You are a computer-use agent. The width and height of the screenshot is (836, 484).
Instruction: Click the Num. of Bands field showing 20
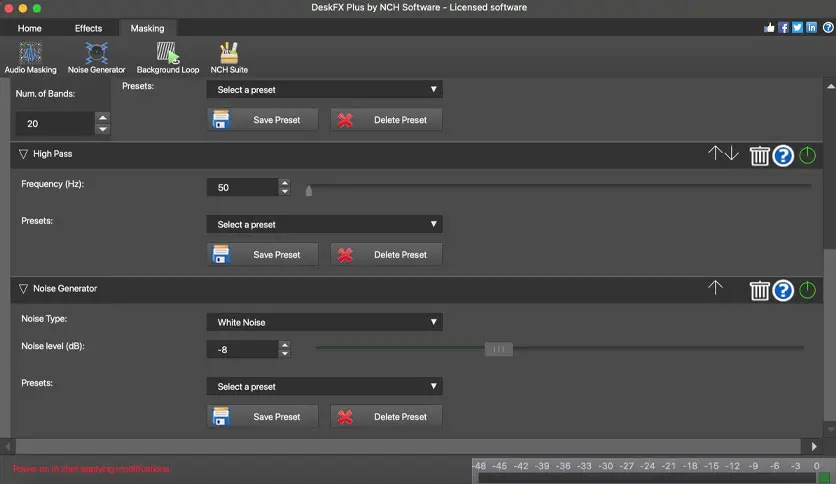[55, 124]
